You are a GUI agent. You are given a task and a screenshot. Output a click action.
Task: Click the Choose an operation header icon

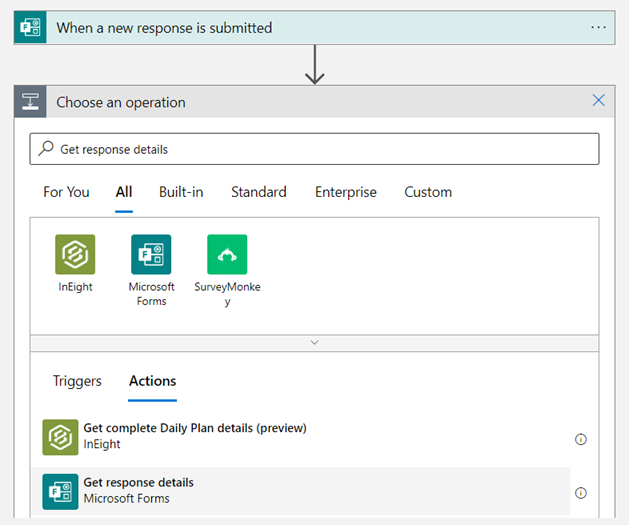pos(29,102)
